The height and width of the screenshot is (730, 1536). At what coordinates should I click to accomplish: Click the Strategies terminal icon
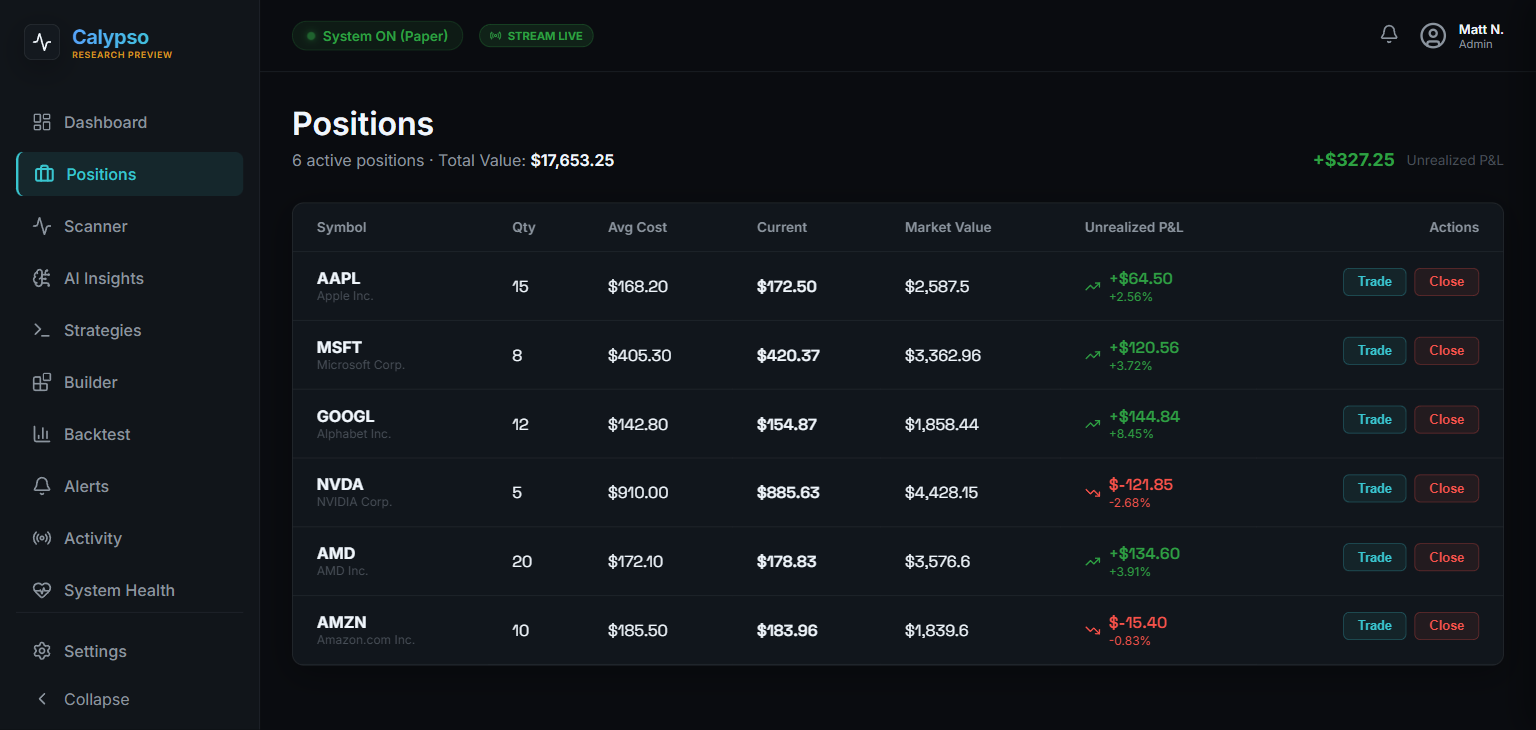(41, 330)
